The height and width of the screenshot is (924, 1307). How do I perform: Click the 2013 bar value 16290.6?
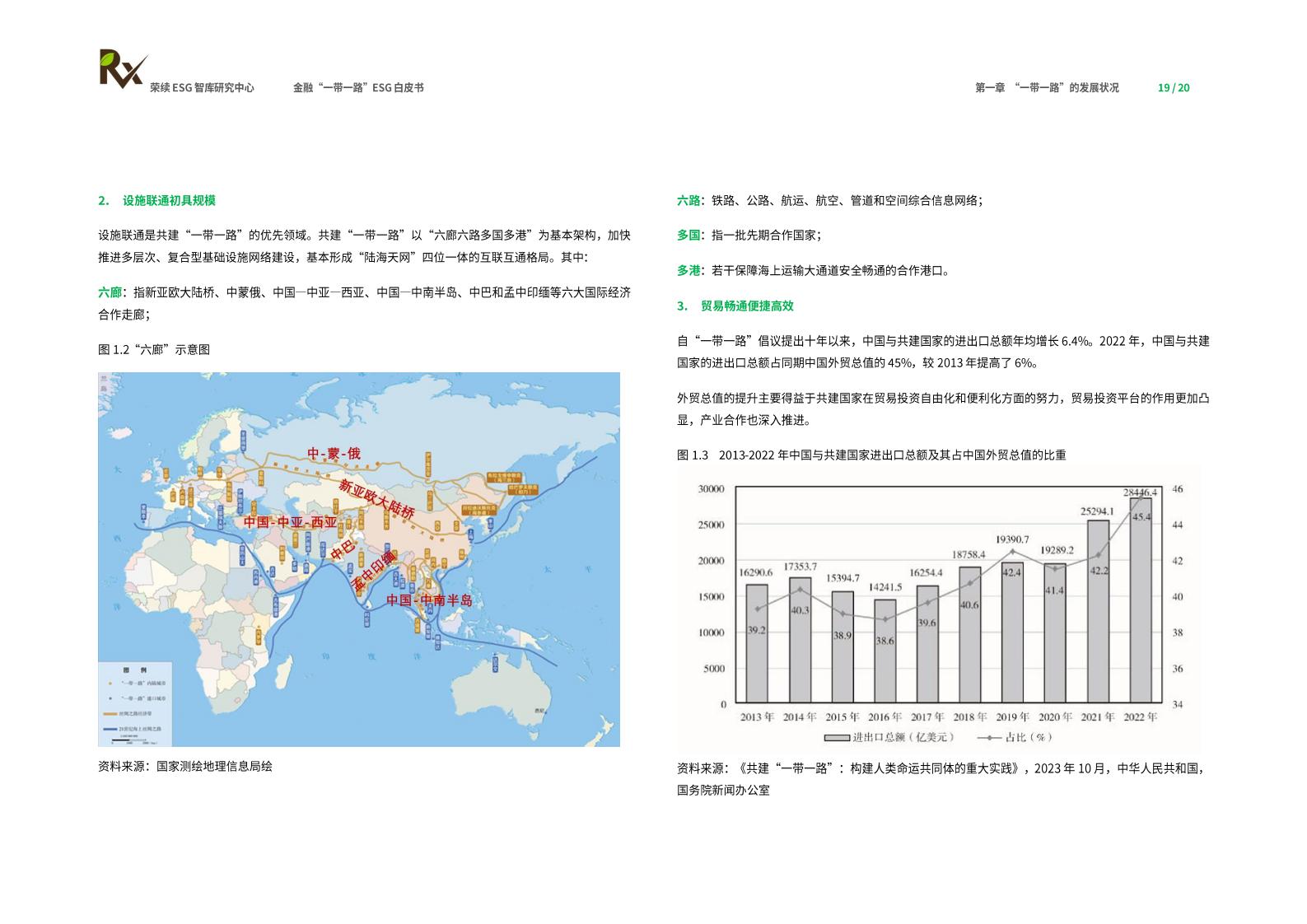pos(755,572)
